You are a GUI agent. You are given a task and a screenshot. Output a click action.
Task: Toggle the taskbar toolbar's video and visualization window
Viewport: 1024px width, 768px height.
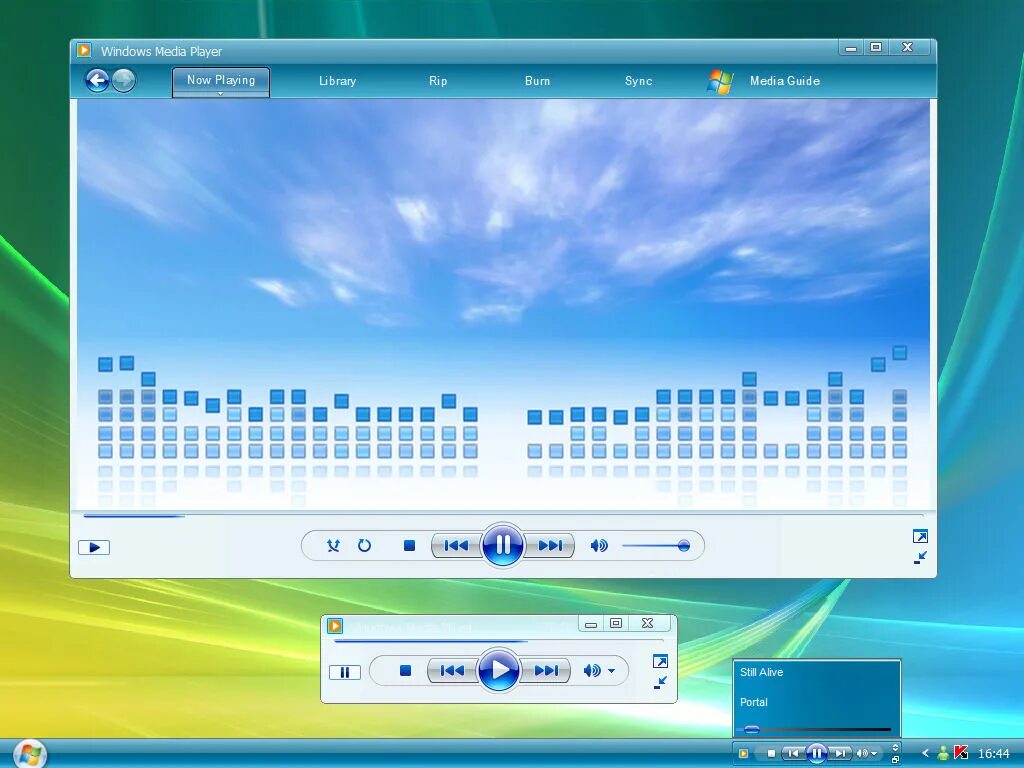point(895,748)
